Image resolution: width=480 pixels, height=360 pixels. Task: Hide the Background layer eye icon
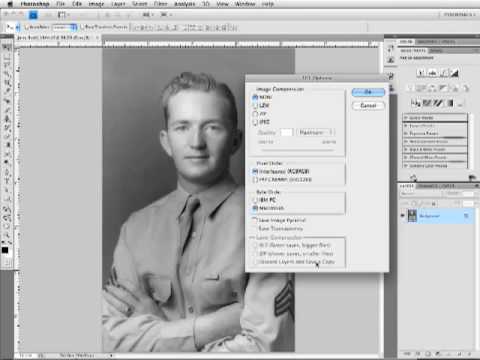pyautogui.click(x=403, y=216)
